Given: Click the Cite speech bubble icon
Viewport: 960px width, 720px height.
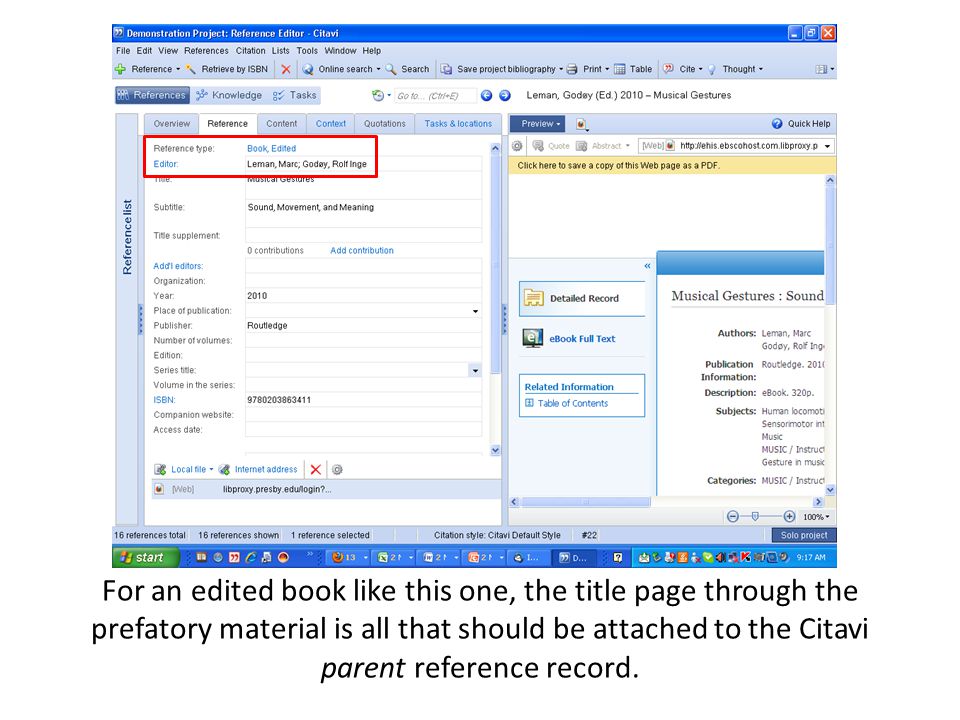Looking at the screenshot, I should (669, 69).
